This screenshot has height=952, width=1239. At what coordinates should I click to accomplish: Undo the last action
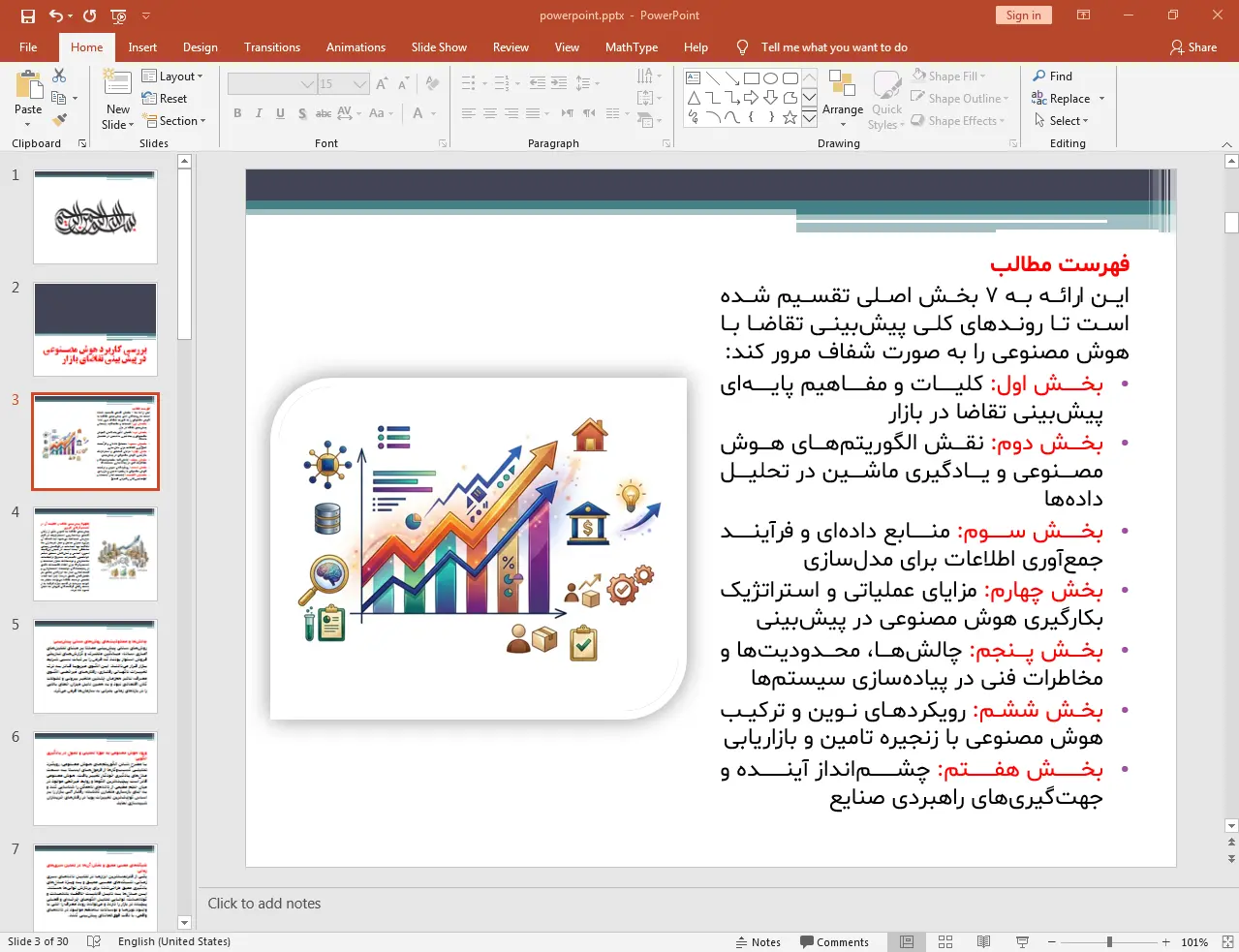56,15
